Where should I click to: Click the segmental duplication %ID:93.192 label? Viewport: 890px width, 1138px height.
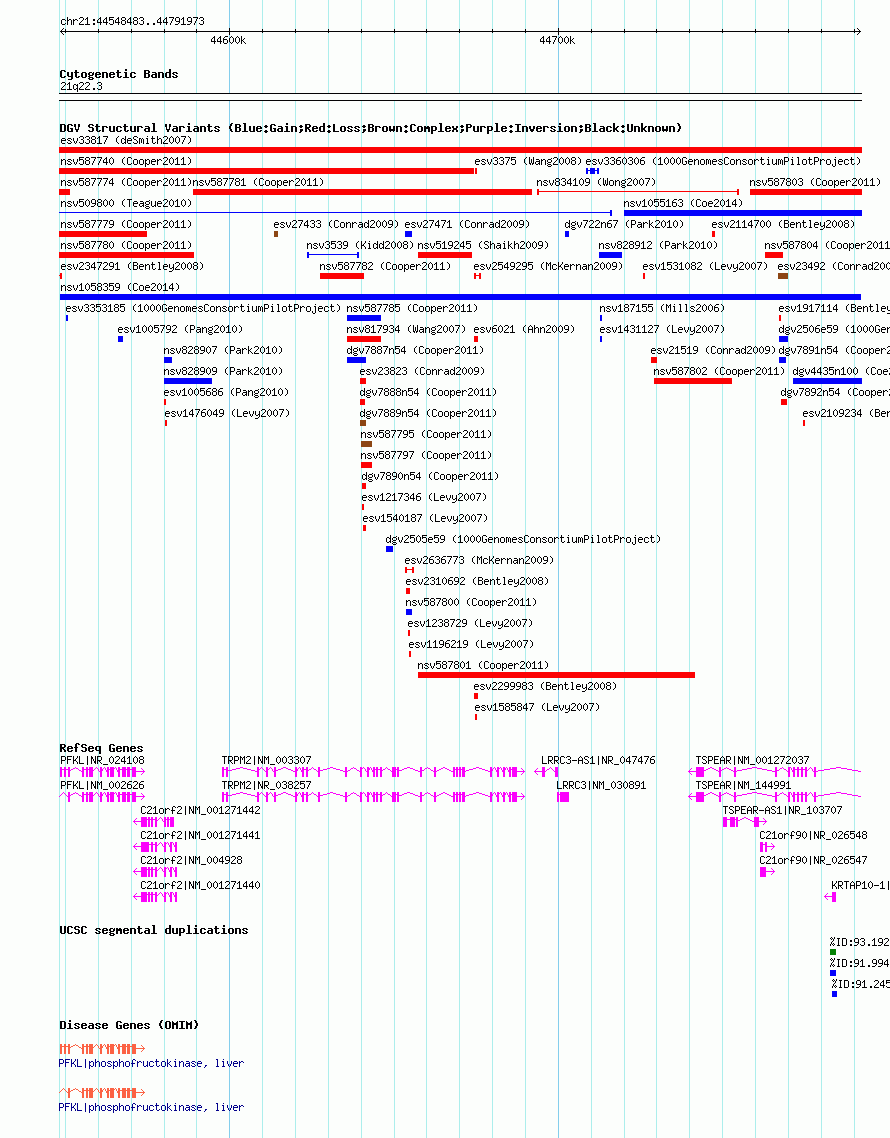(x=860, y=942)
